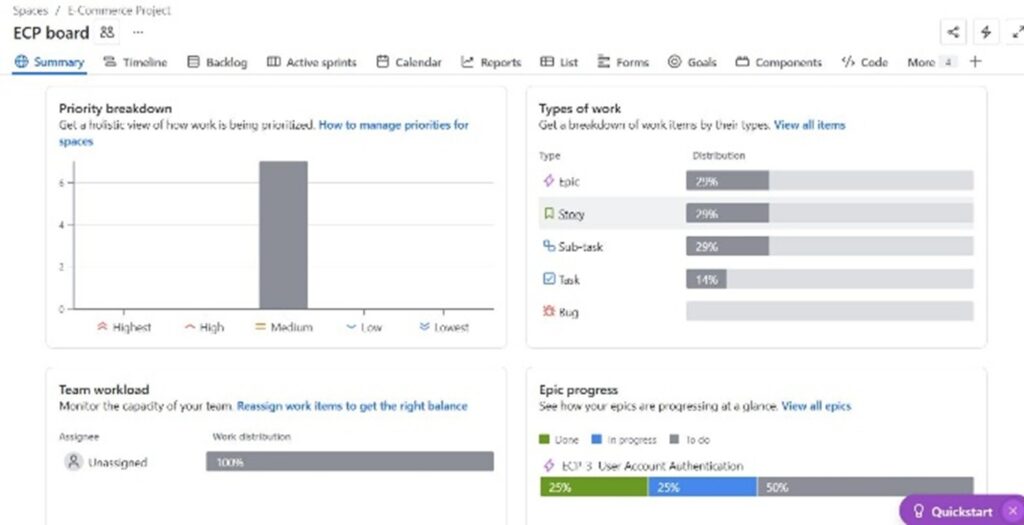Click the Epic distribution bar
The height and width of the screenshot is (525, 1024).
click(727, 181)
